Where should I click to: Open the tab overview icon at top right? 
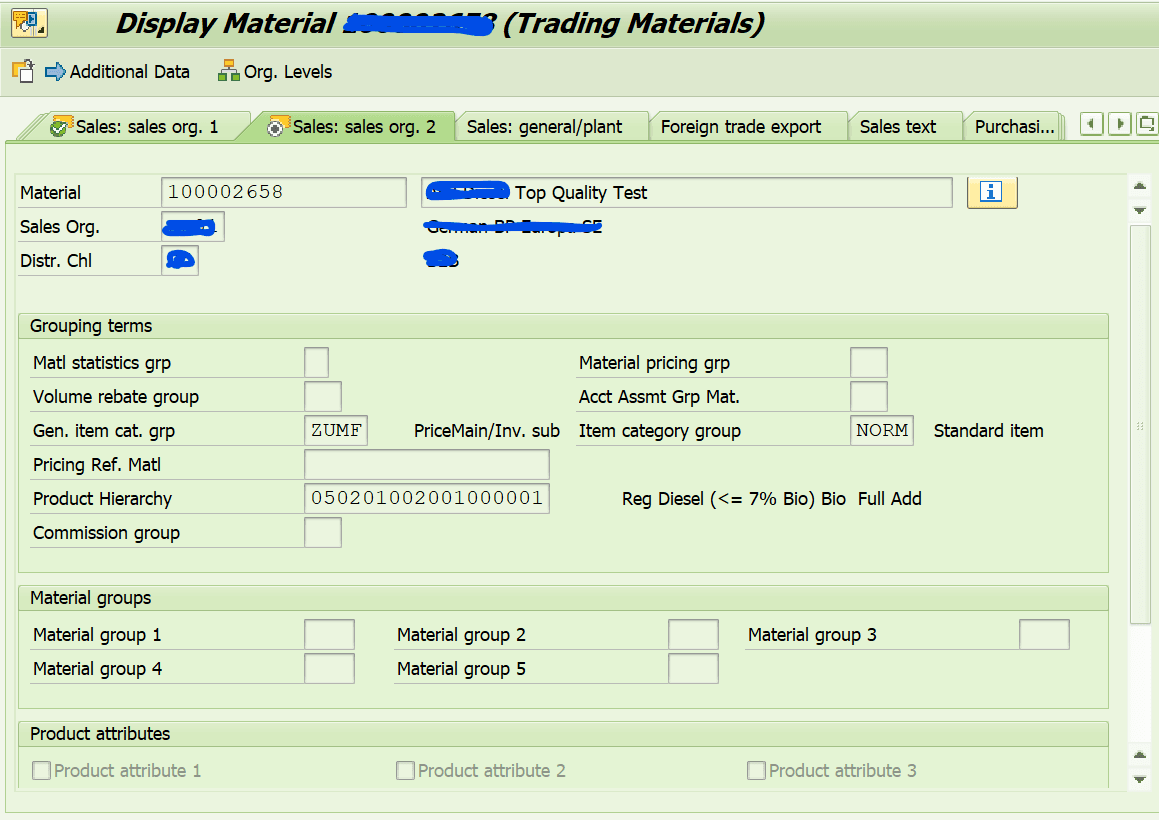[1146, 124]
